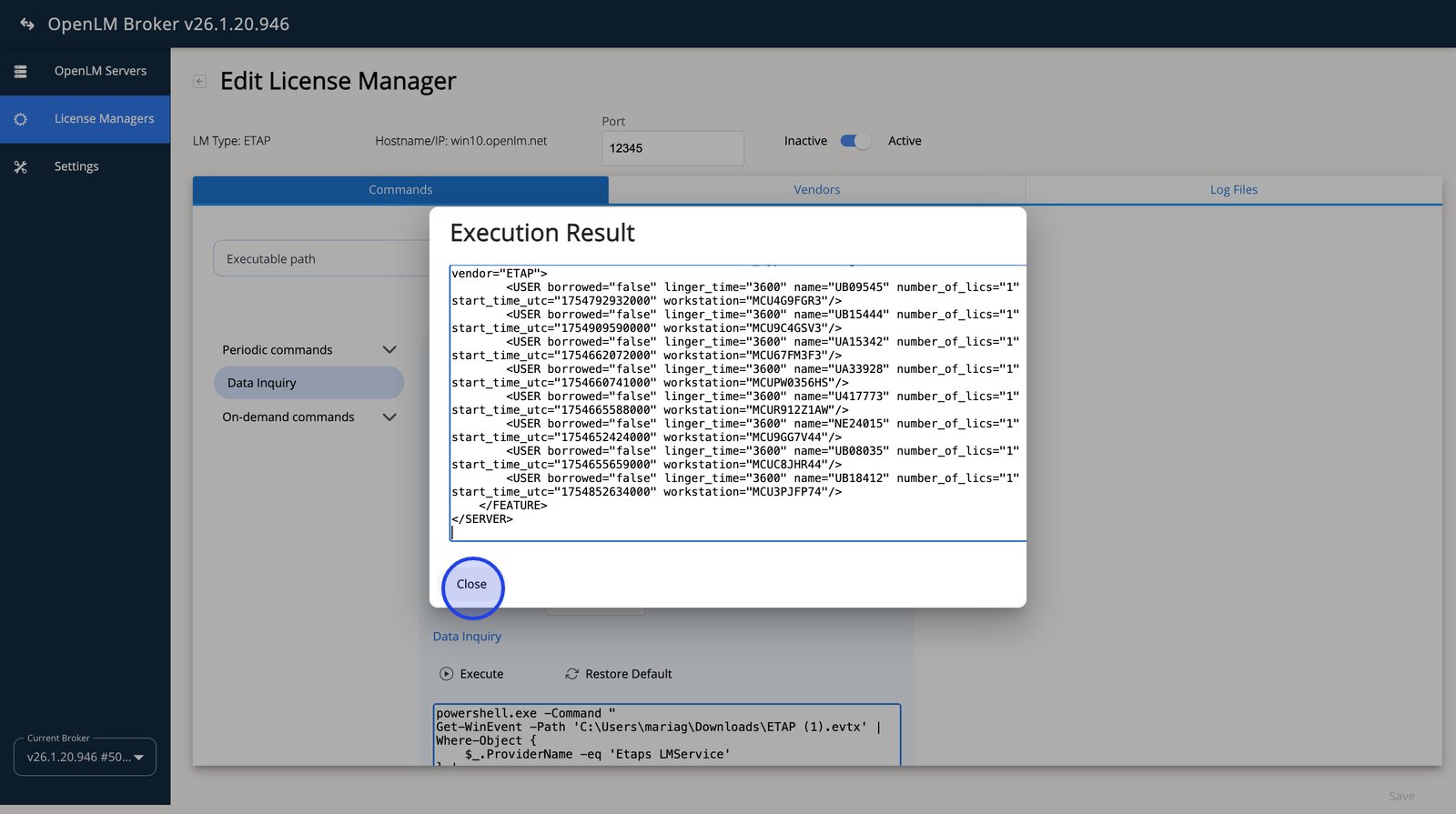The width and height of the screenshot is (1456, 814).
Task: Click the Execute play icon
Action: tap(446, 674)
